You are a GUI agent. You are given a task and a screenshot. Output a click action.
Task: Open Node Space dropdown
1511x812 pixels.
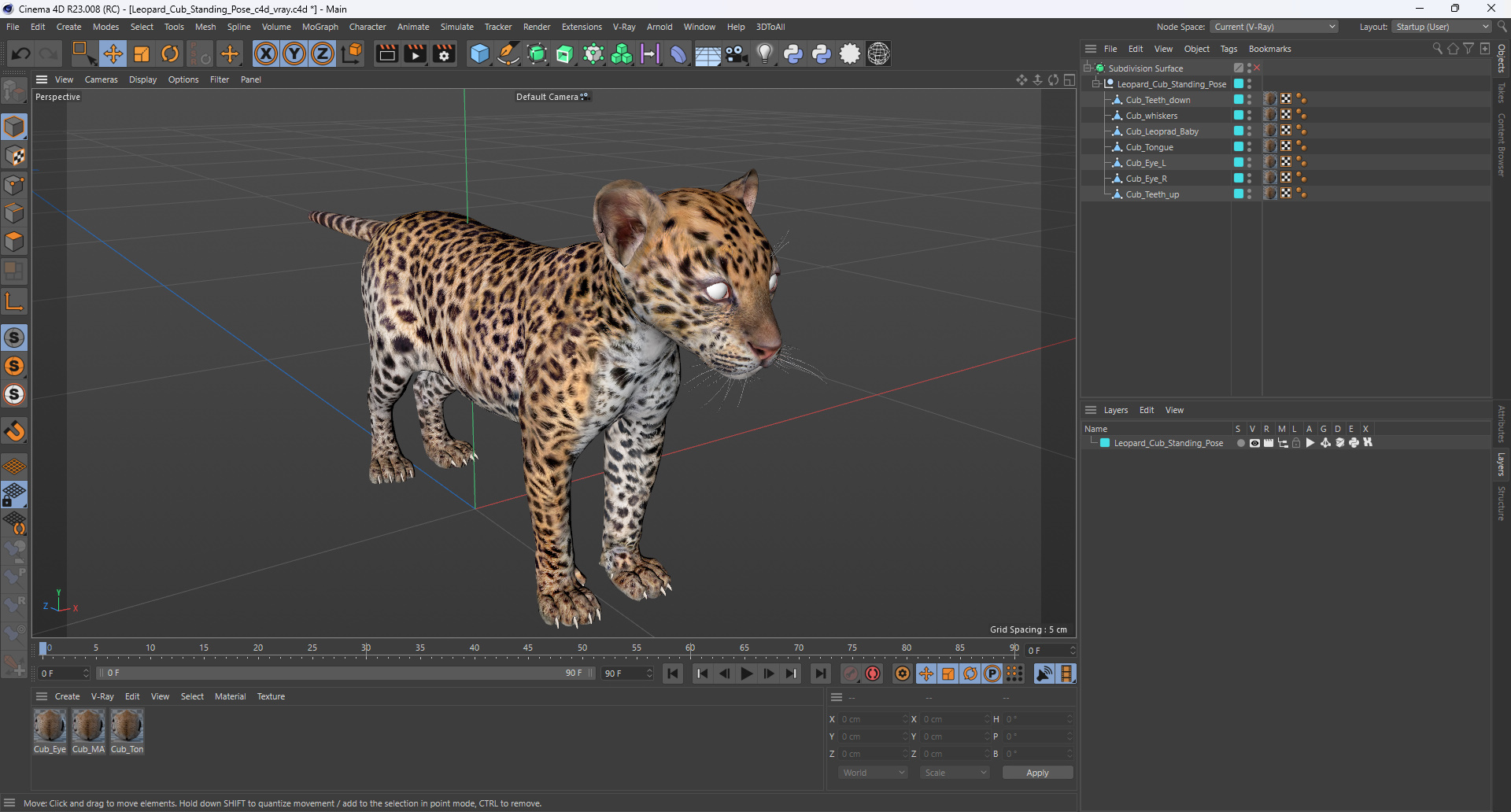tap(1274, 27)
